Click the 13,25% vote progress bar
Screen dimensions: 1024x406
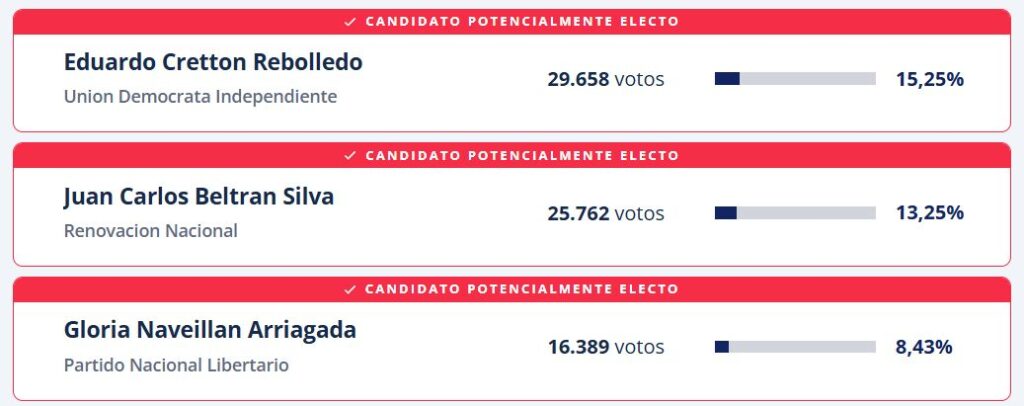pyautogui.click(x=795, y=213)
